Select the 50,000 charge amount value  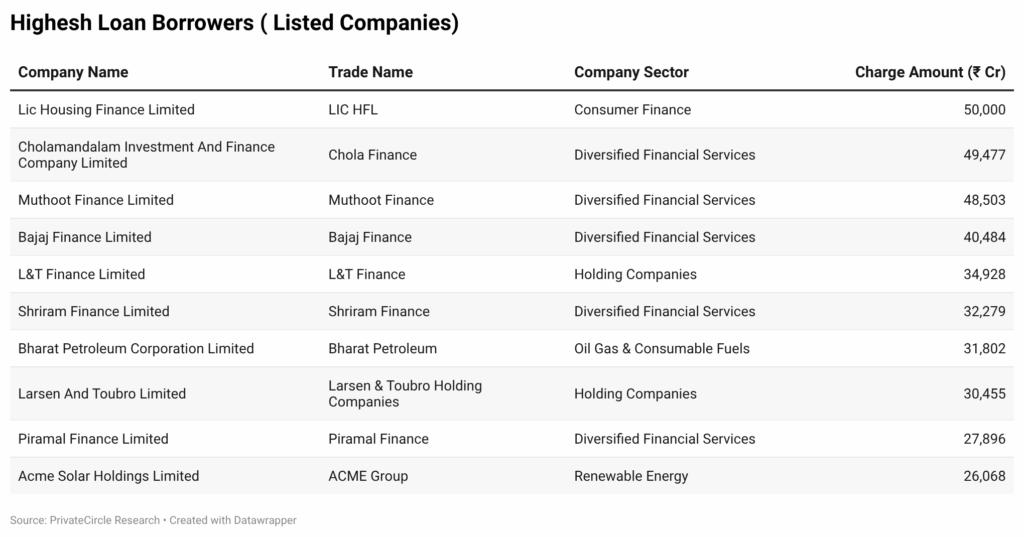tap(984, 109)
